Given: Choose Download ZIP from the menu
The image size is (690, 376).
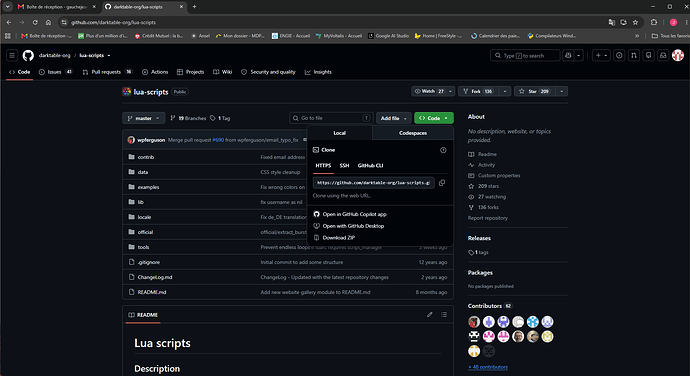Looking at the screenshot, I should click(338, 238).
